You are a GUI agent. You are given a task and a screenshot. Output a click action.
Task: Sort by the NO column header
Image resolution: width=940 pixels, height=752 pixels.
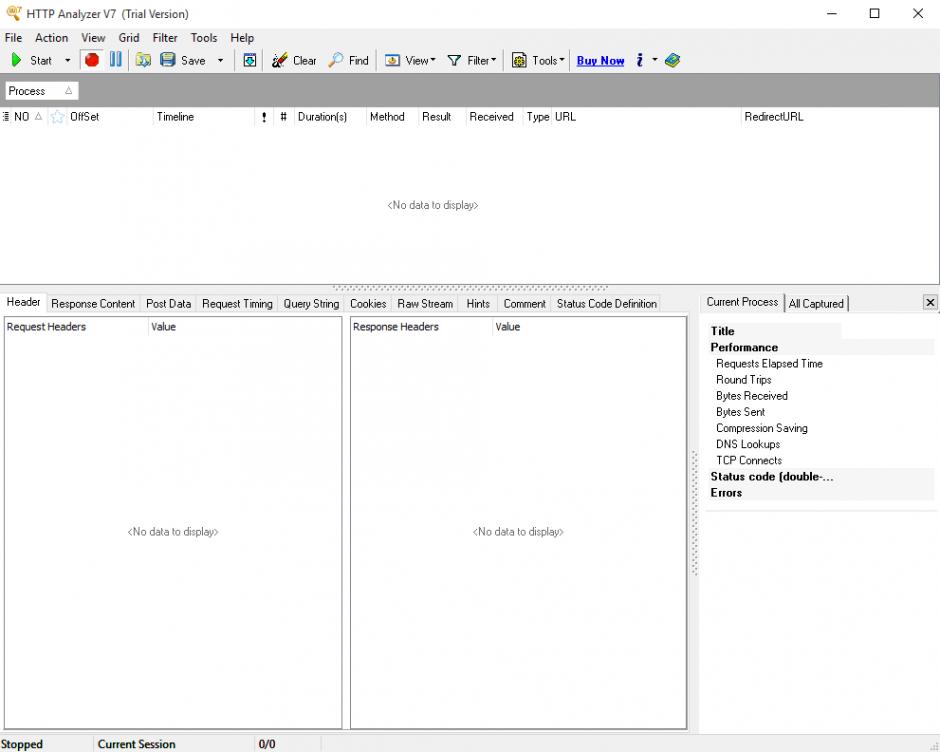pos(28,116)
